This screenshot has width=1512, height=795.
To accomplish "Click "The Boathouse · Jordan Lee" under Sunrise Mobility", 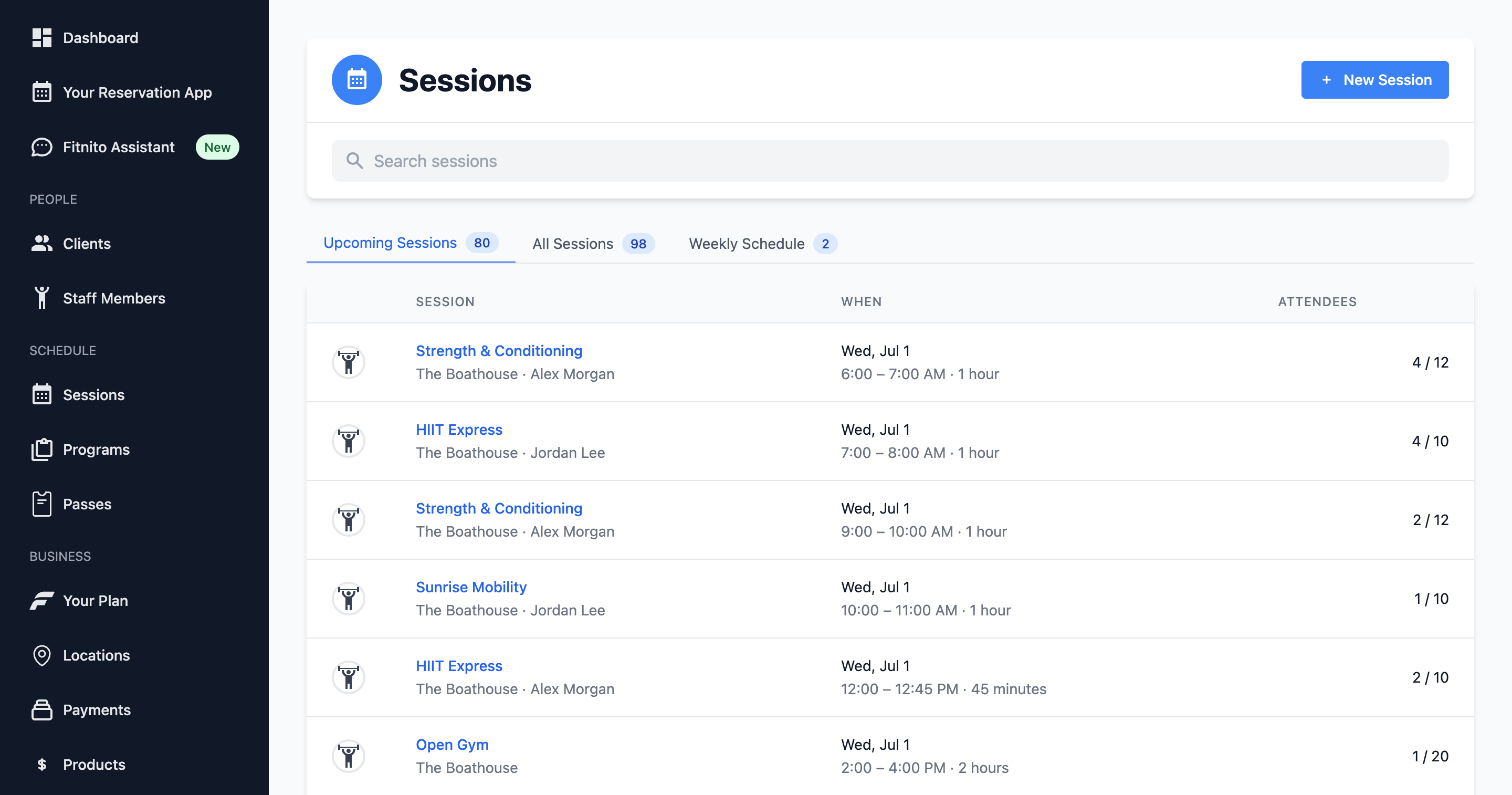I will 510,610.
